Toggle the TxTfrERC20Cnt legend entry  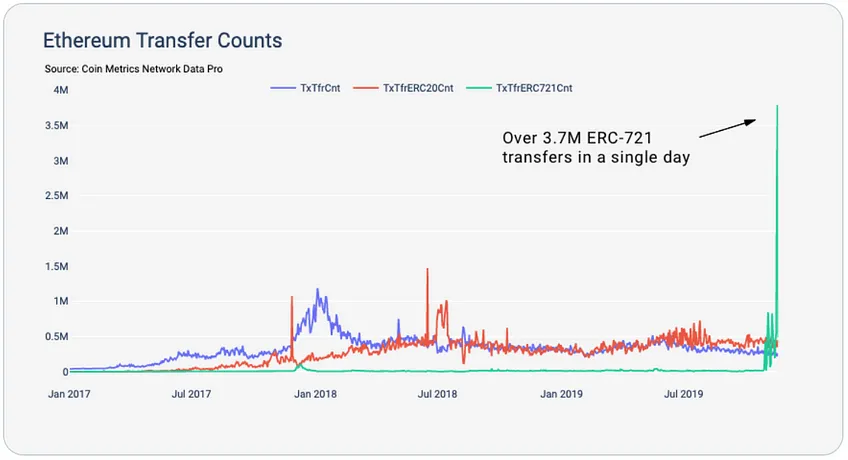click(403, 88)
